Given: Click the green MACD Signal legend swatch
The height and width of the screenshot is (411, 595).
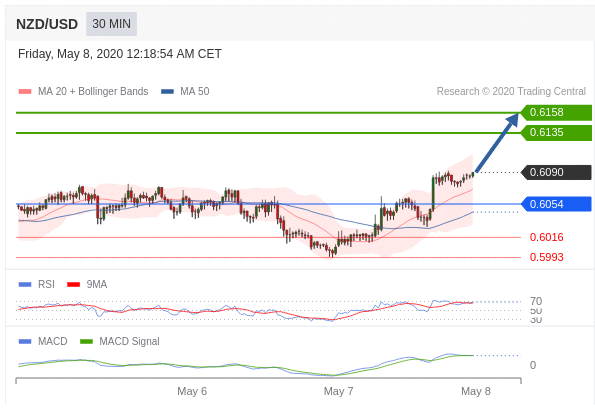Looking at the screenshot, I should [87, 341].
